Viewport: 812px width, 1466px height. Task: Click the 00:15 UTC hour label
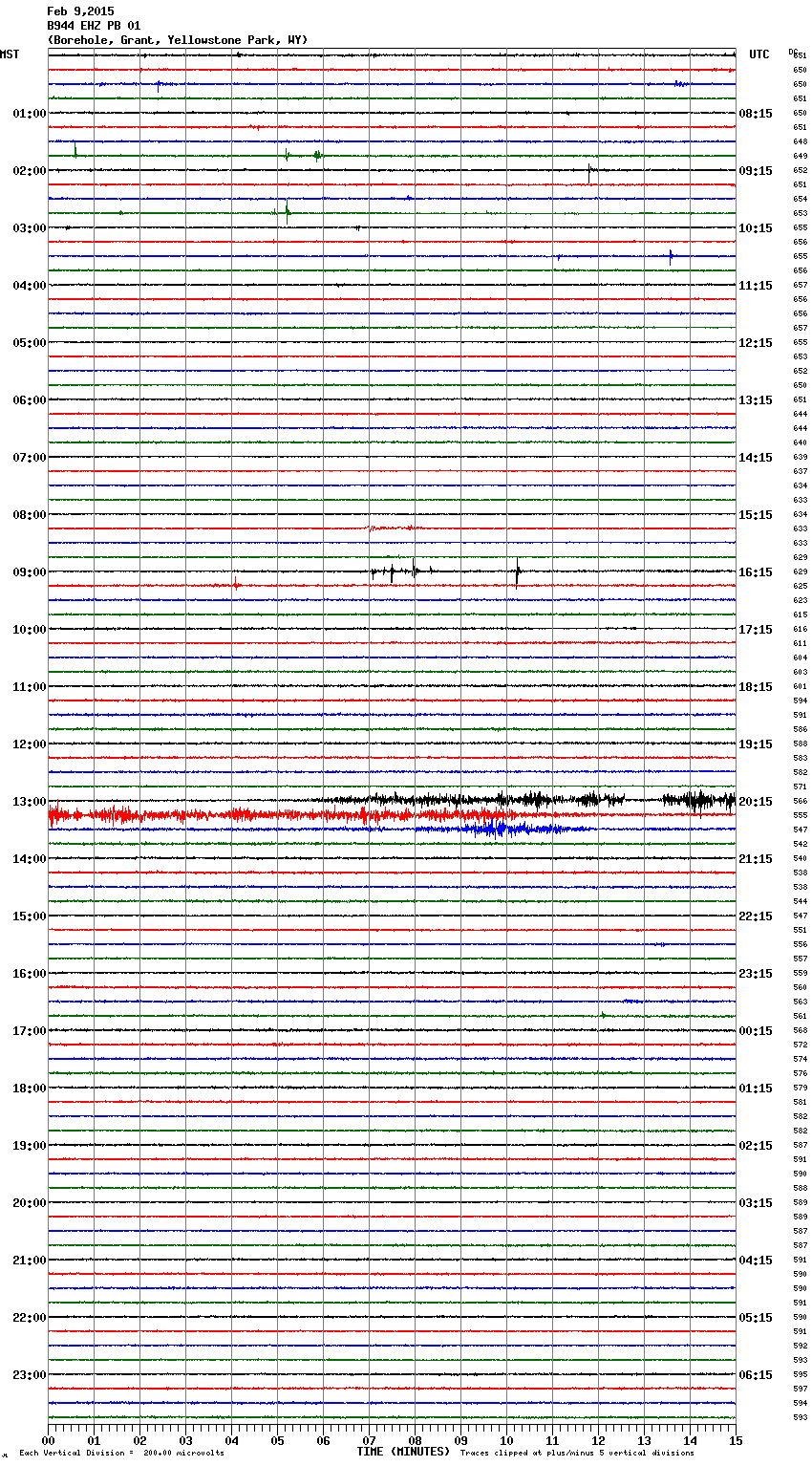coord(756,1031)
